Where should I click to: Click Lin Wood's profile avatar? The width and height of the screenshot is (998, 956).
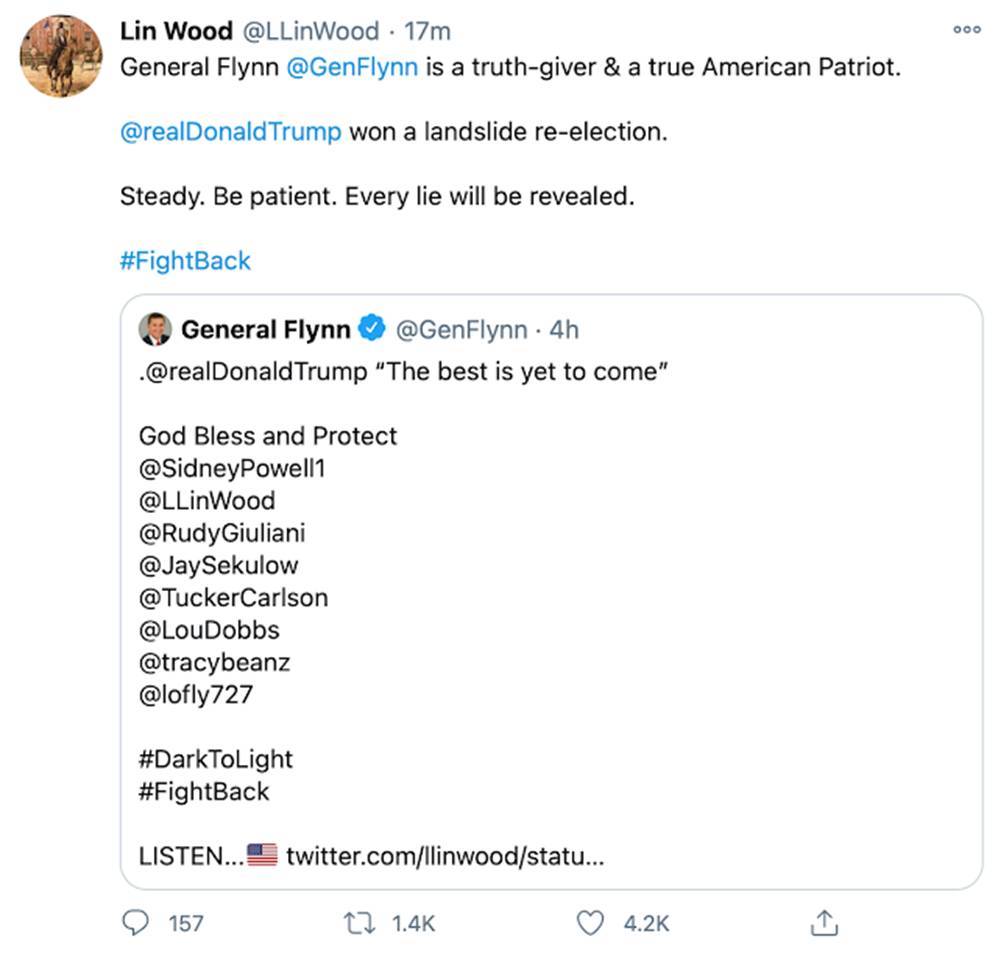click(x=61, y=56)
